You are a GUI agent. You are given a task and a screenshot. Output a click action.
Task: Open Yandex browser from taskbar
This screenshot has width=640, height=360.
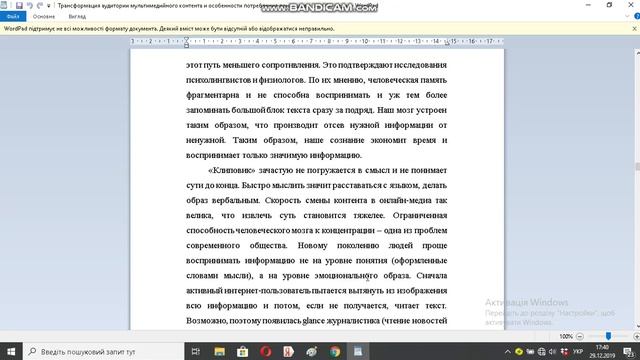(289, 351)
